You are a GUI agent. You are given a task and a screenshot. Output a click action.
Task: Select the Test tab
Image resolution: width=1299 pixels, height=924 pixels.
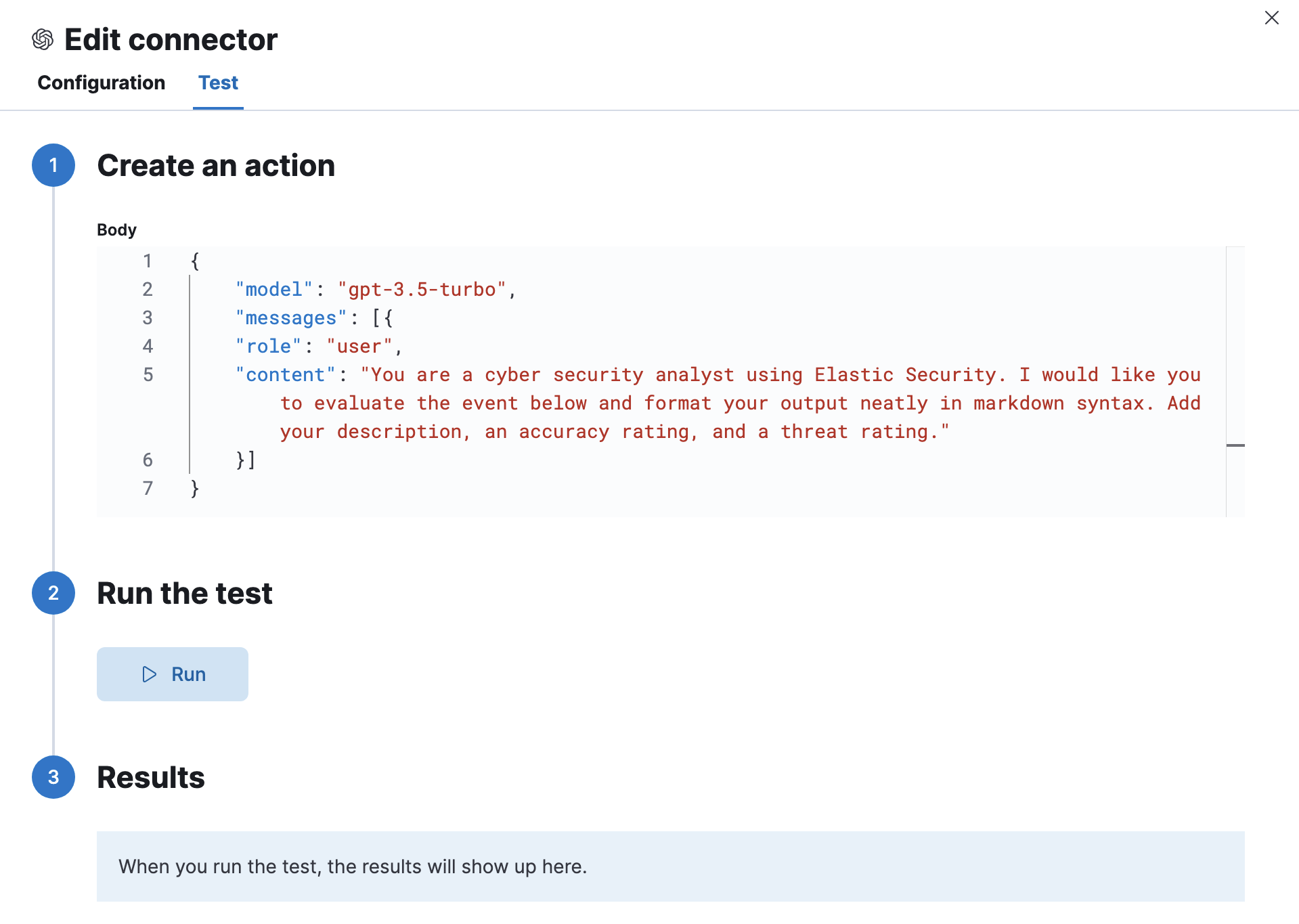[218, 83]
